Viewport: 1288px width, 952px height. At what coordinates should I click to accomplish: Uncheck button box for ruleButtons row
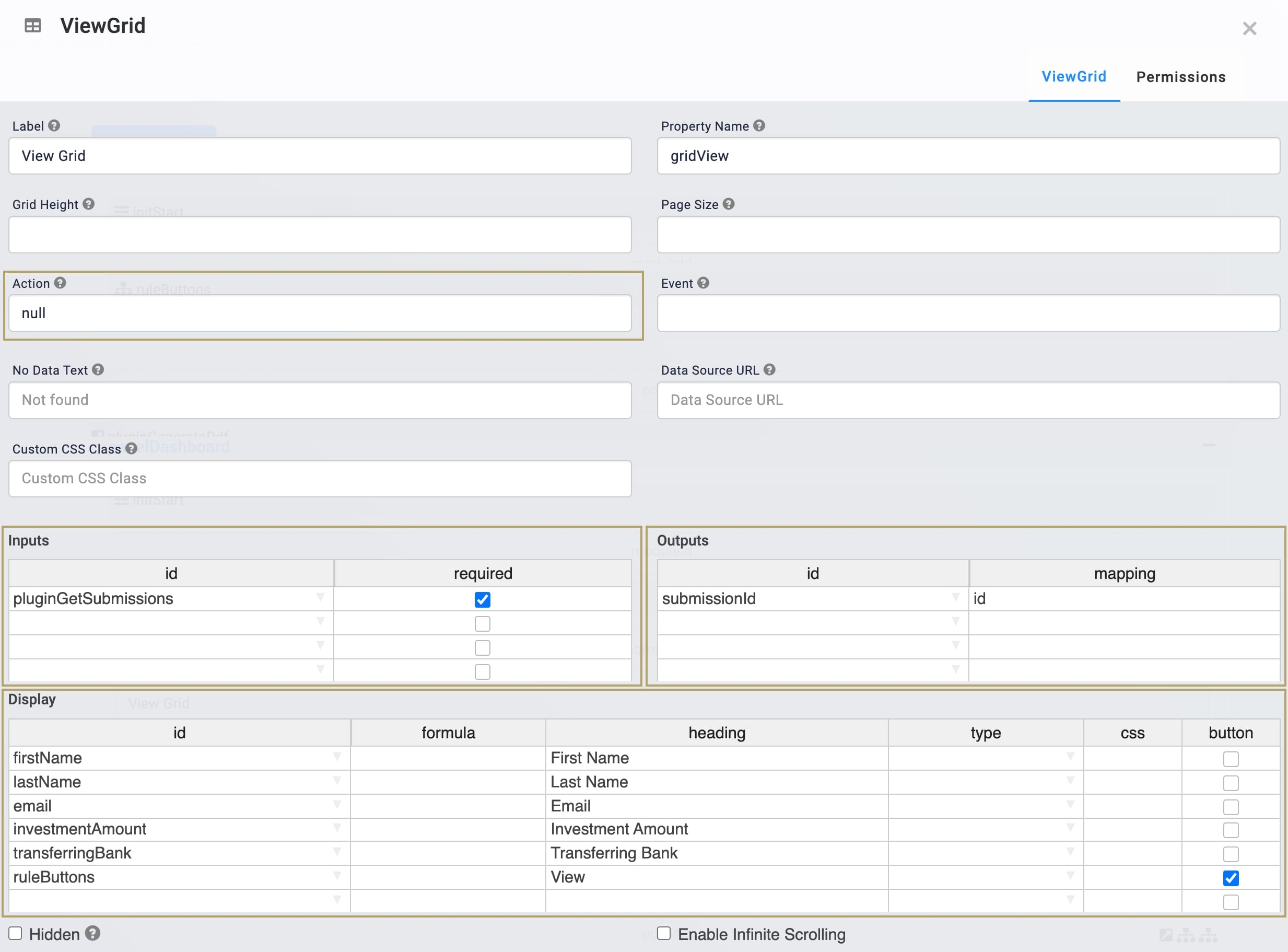(x=1231, y=878)
